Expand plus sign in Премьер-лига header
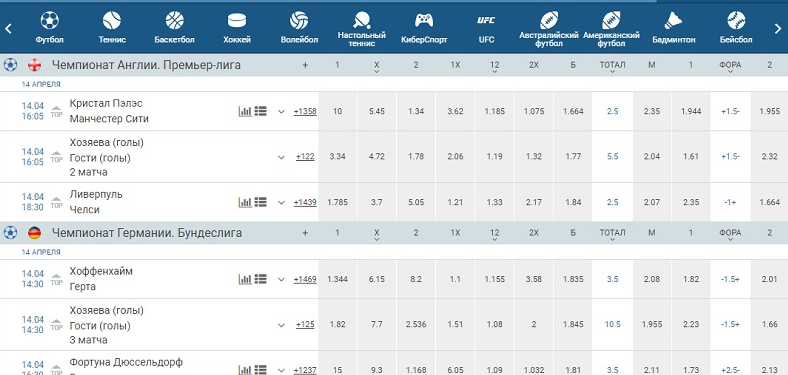Screen dimensions: 788x375 coord(305,65)
